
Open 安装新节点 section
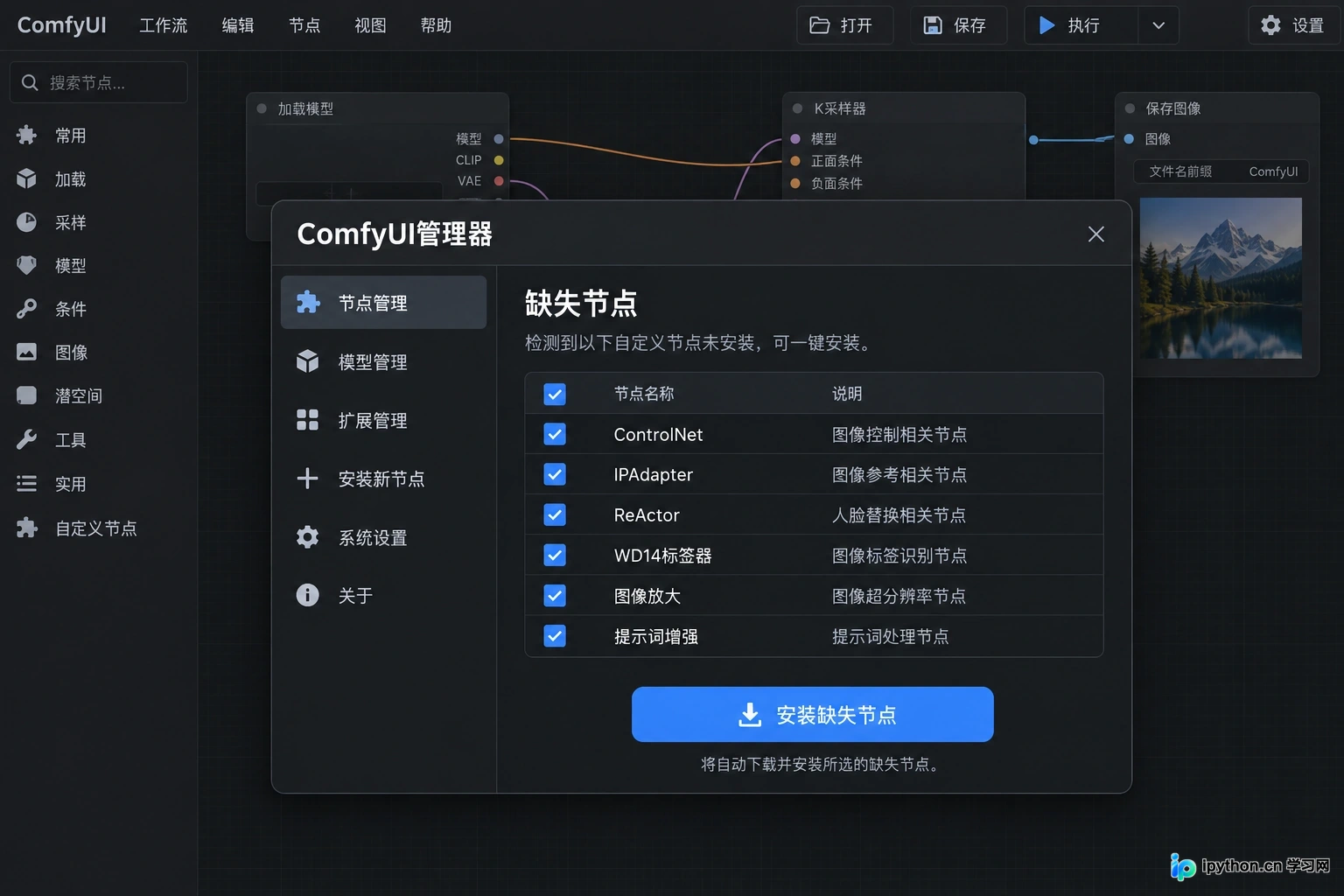383,479
